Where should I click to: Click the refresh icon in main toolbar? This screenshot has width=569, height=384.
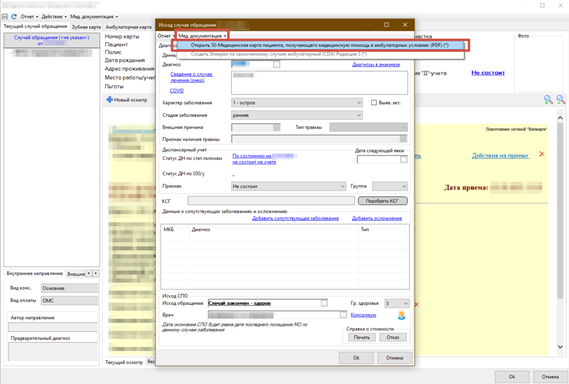pos(14,16)
